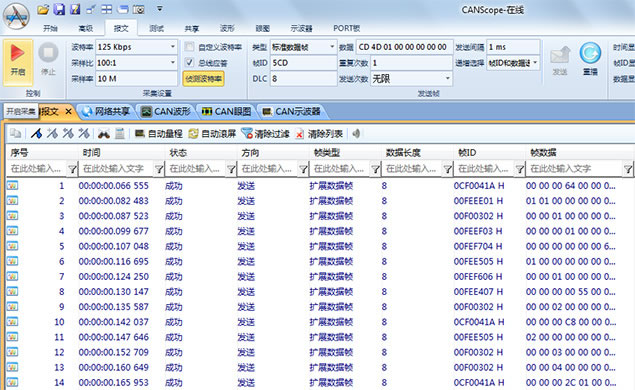Screen dimensions: 635x390
Task: Expand the 无限 send count dropdown
Action: [x=447, y=78]
